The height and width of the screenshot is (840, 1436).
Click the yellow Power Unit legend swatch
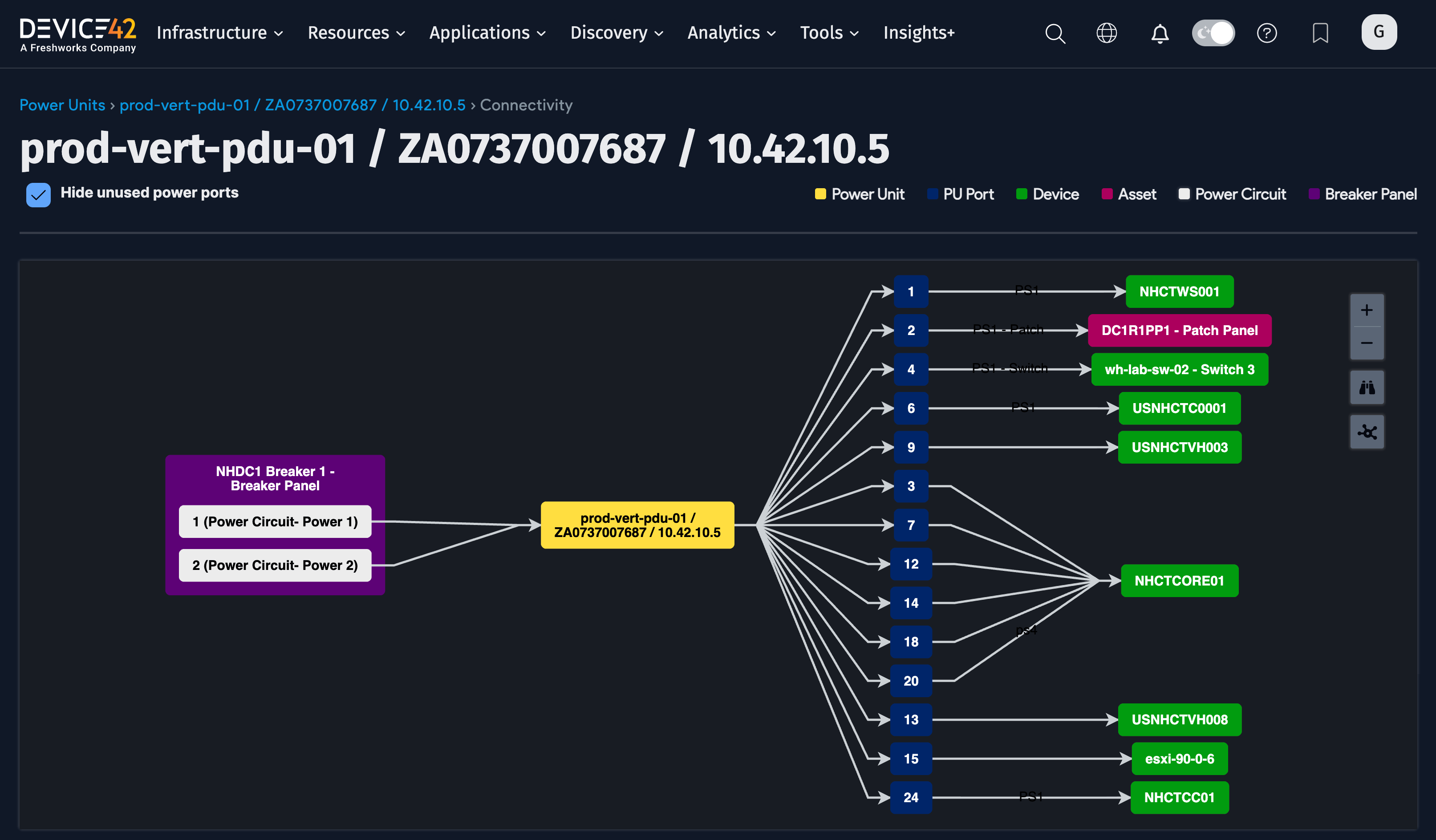click(820, 194)
